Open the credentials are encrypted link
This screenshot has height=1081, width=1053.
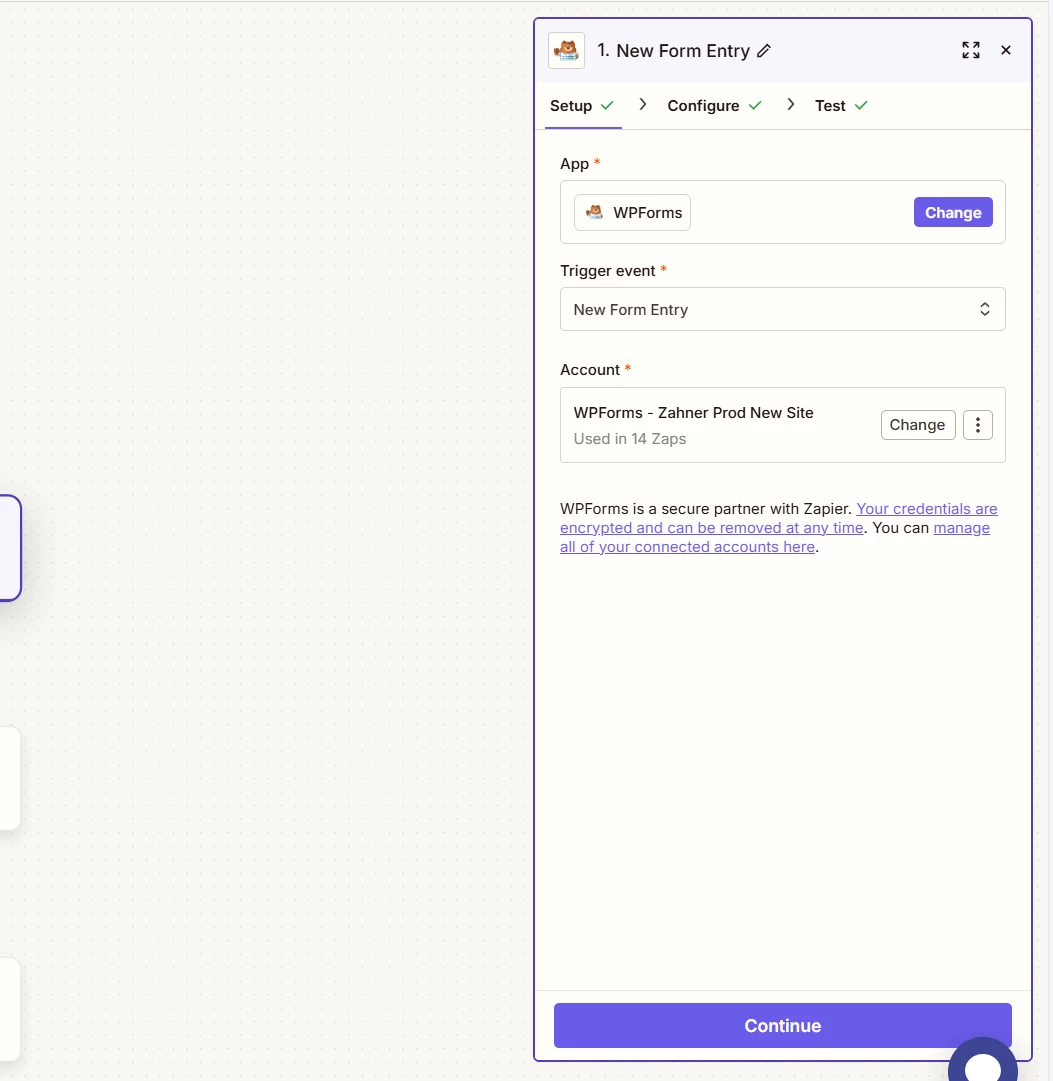click(x=779, y=518)
